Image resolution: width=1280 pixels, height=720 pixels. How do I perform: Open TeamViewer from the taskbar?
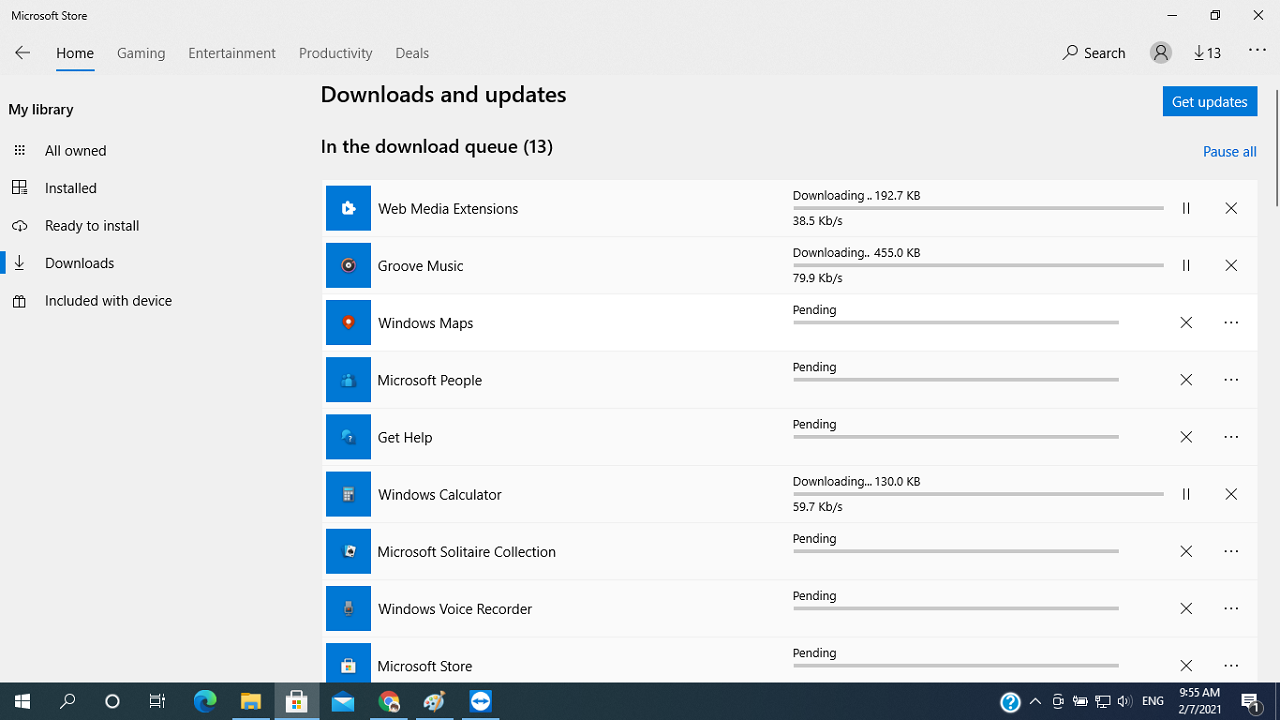tap(481, 701)
